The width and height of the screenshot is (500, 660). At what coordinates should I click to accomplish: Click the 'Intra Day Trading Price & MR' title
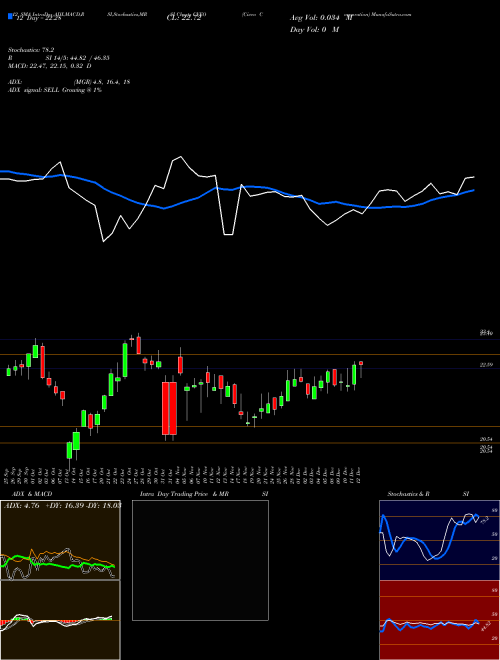point(184,494)
